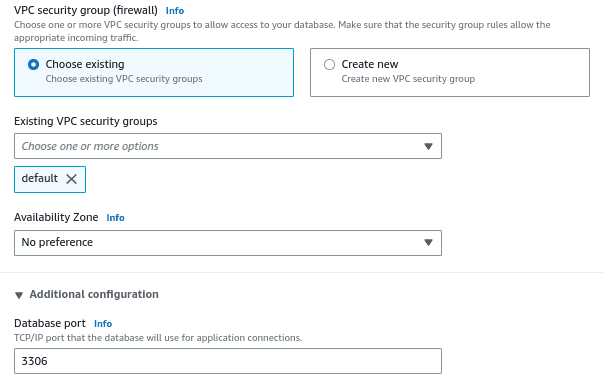Click the Database port input field
The width and height of the screenshot is (603, 389).
[228, 361]
